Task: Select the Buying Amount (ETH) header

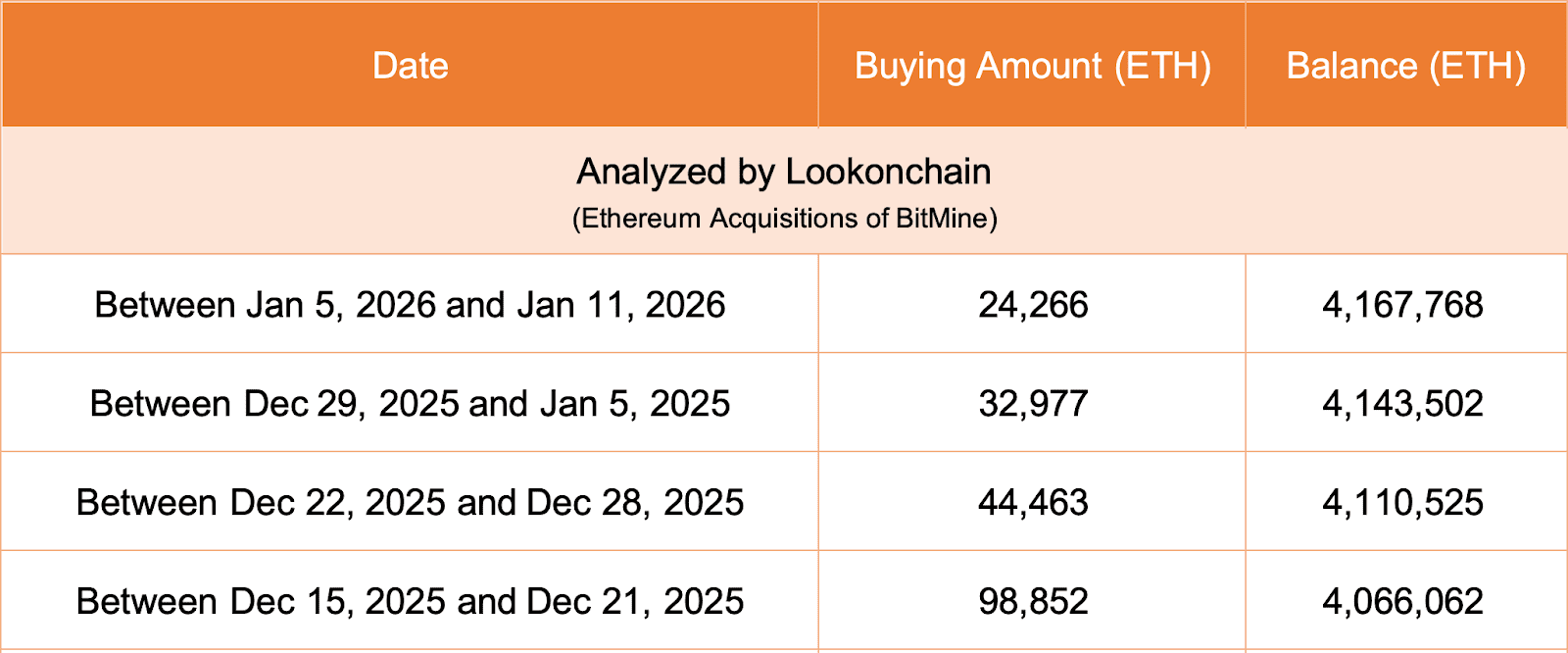Action: [1032, 66]
